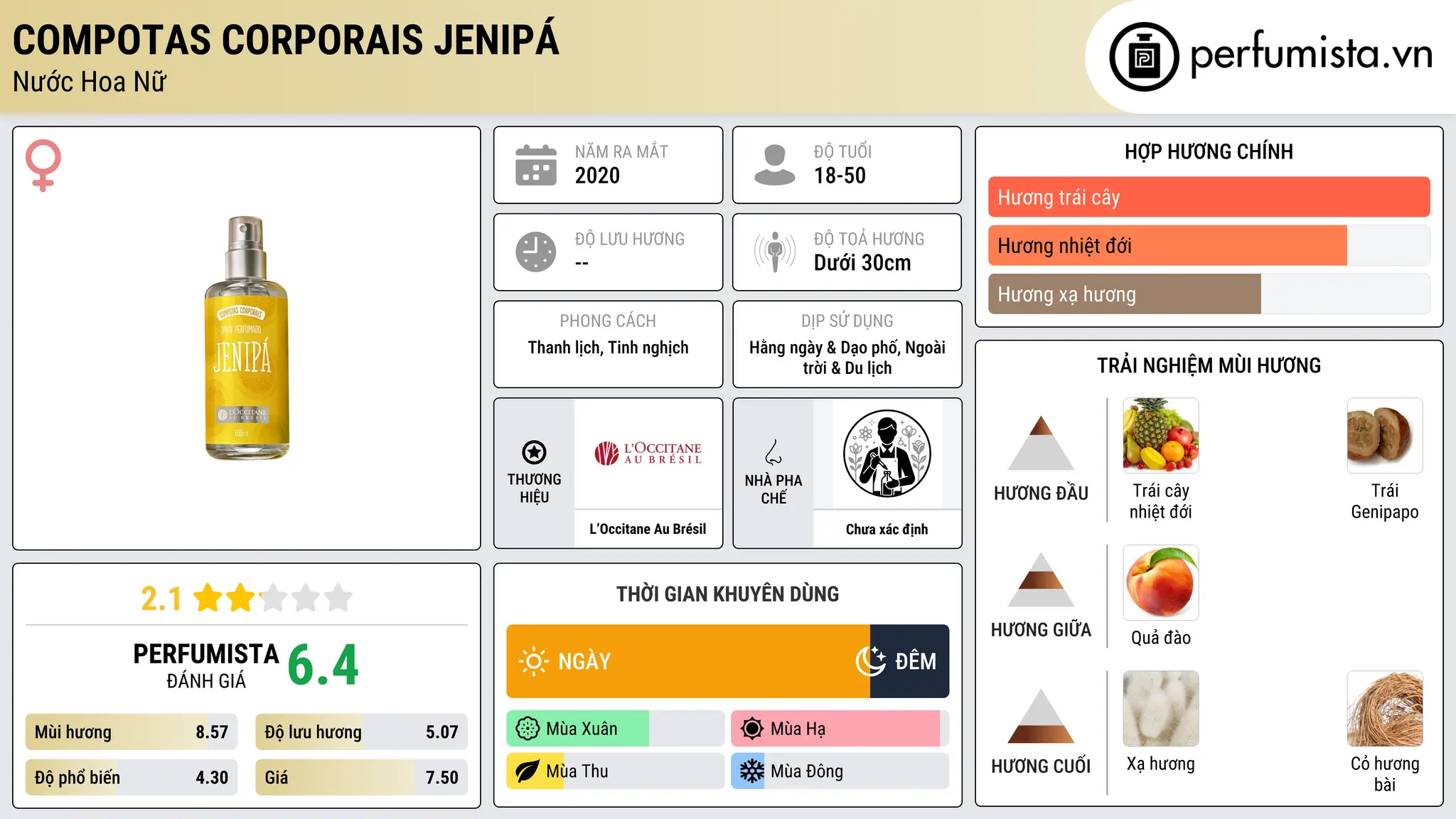The width and height of the screenshot is (1456, 819).
Task: Click the Thanh lịch, Tinh nghịch style text
Action: click(608, 348)
